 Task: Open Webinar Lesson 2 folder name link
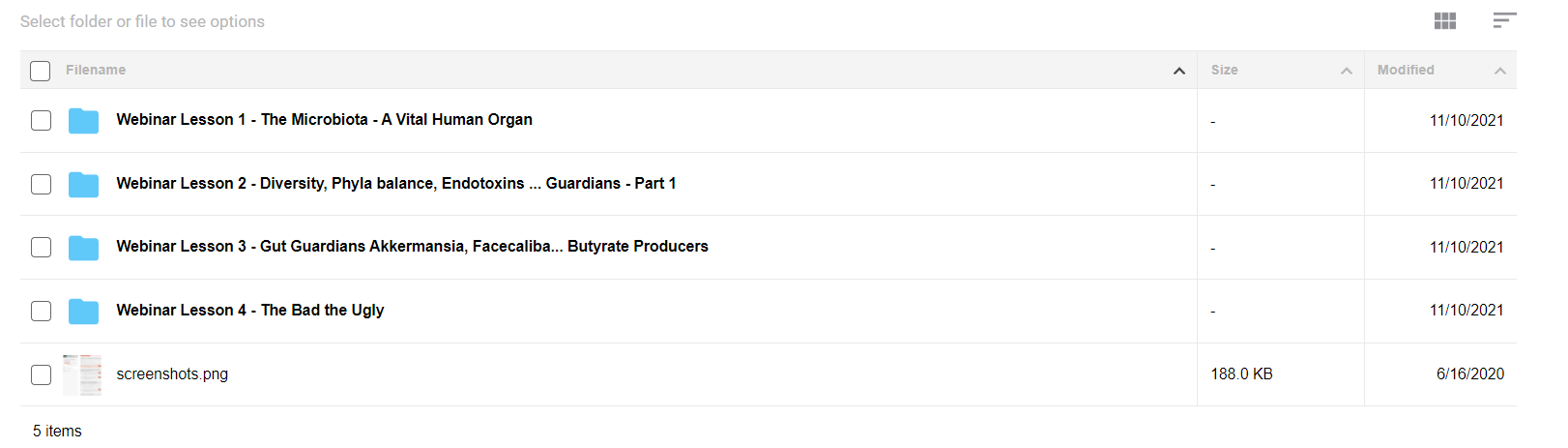(x=395, y=183)
